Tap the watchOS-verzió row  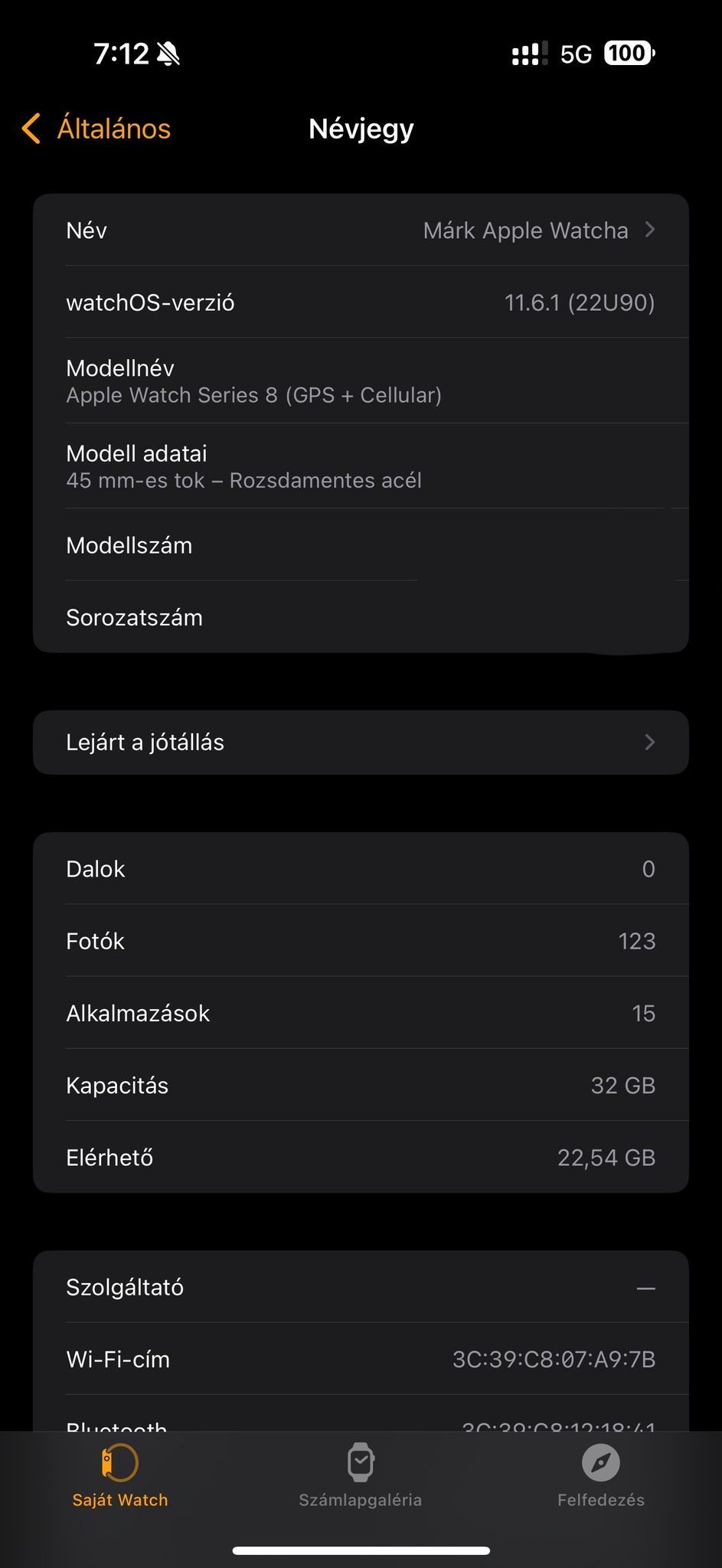[361, 302]
